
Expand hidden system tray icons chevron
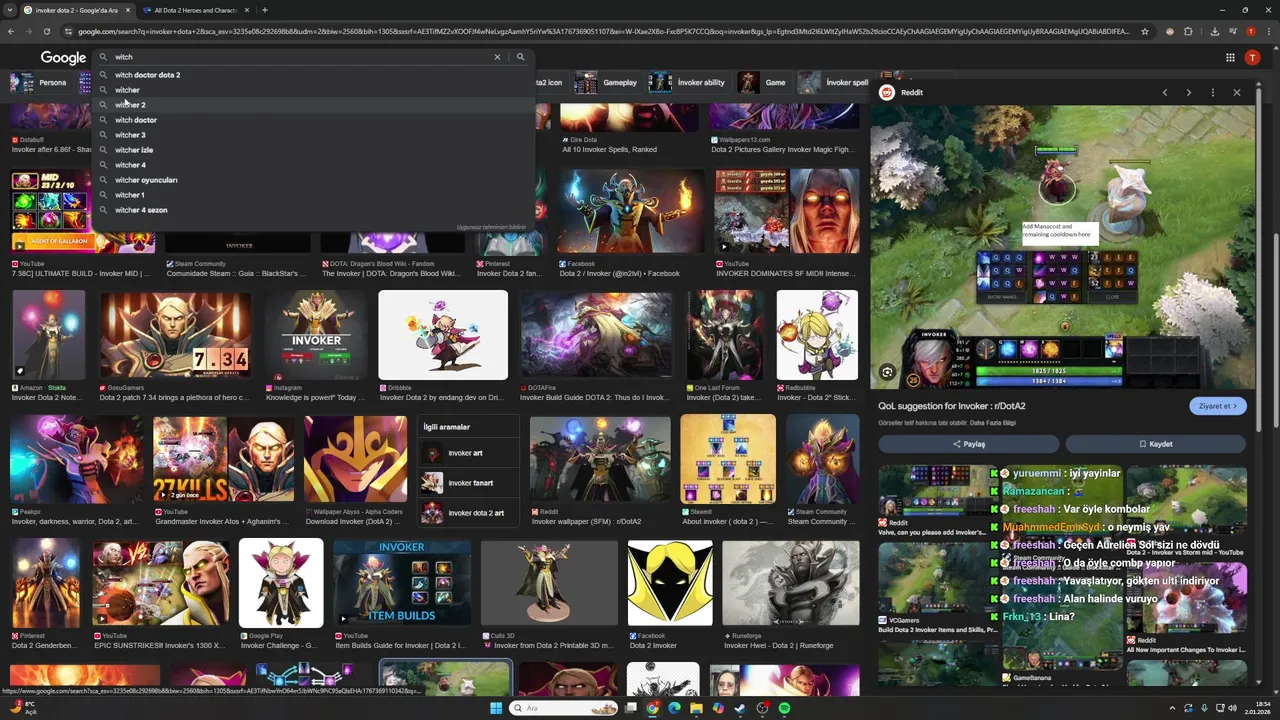(1171, 708)
